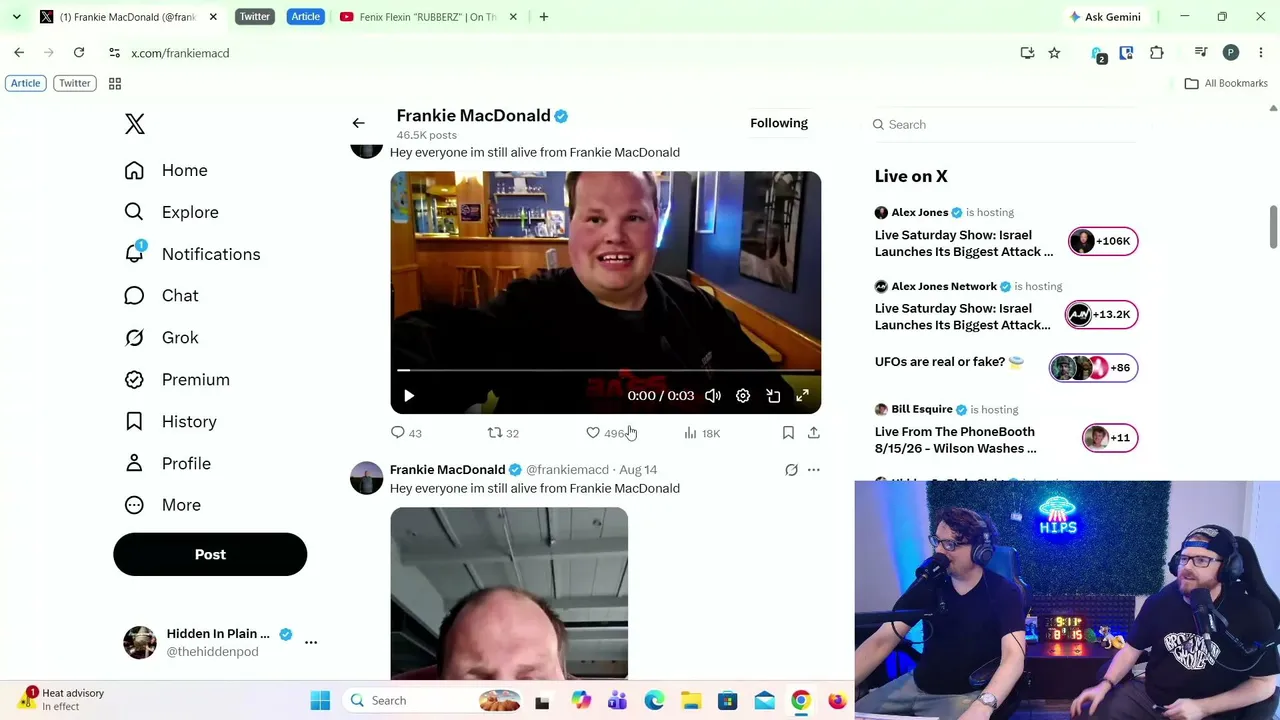Open the second video thumbnail
Image resolution: width=1280 pixels, height=720 pixels.
(509, 593)
